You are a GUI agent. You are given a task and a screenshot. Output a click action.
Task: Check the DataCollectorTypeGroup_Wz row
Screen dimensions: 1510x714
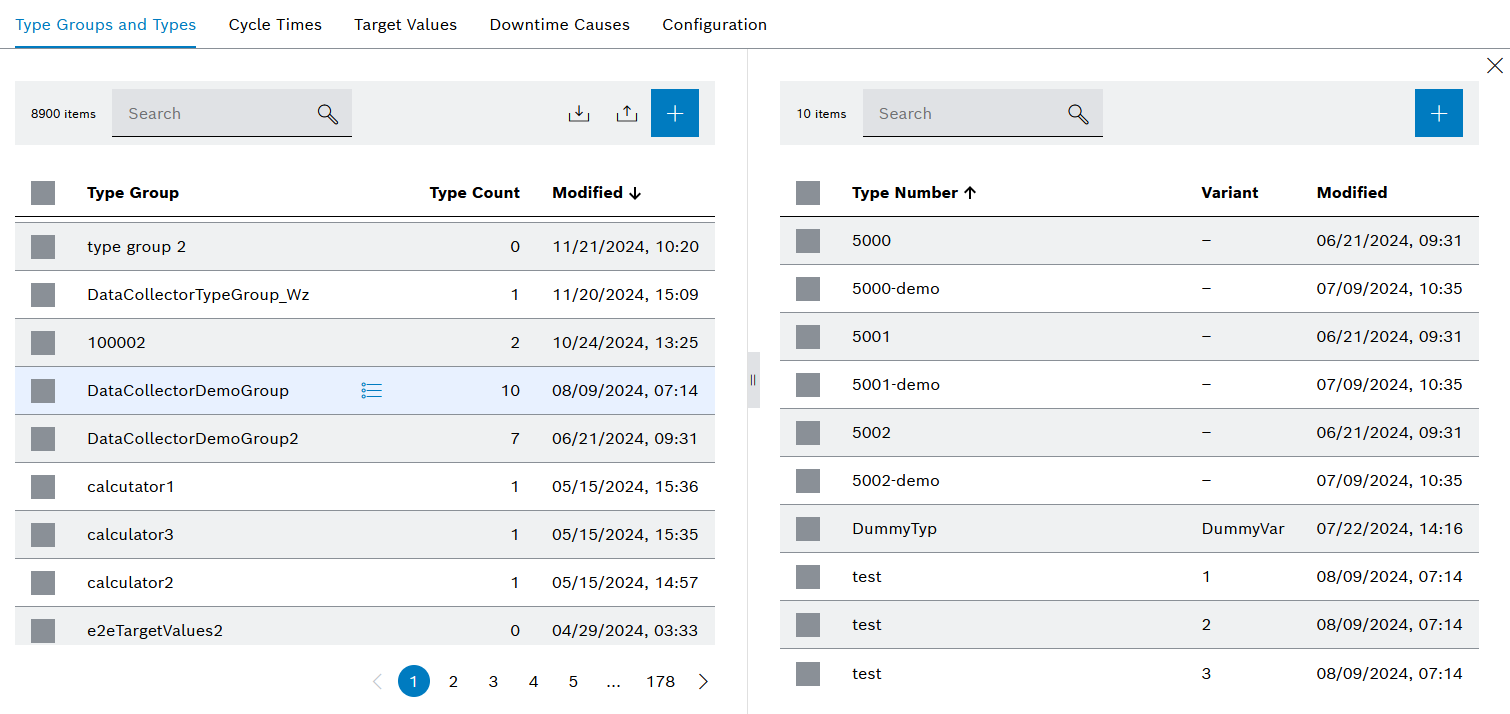coord(43,295)
